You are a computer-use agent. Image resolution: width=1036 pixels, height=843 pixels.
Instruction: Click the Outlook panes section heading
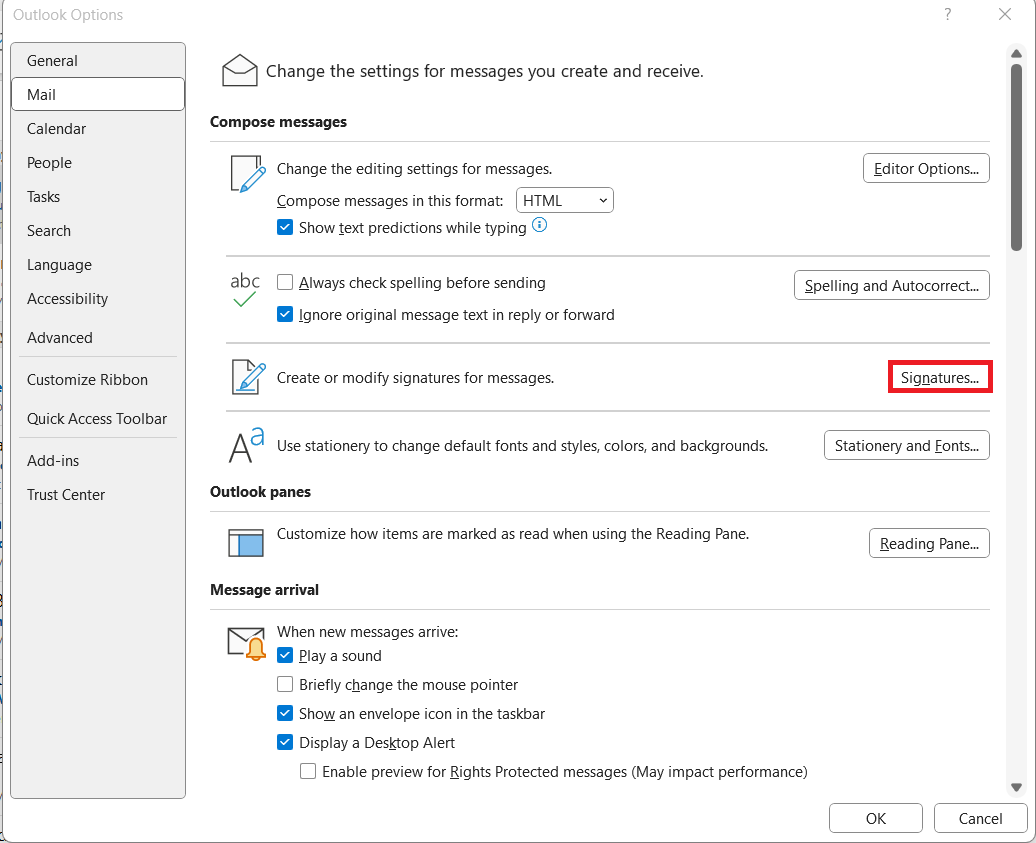tap(260, 492)
